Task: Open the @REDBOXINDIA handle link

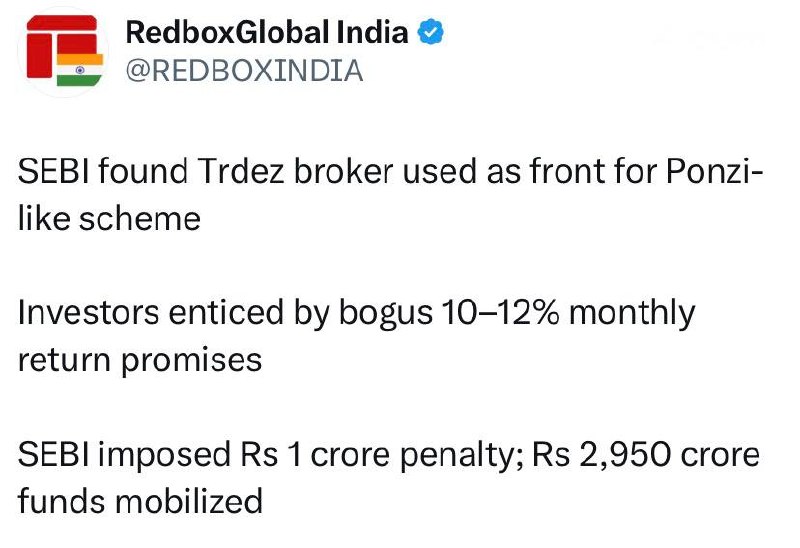Action: pos(243,71)
